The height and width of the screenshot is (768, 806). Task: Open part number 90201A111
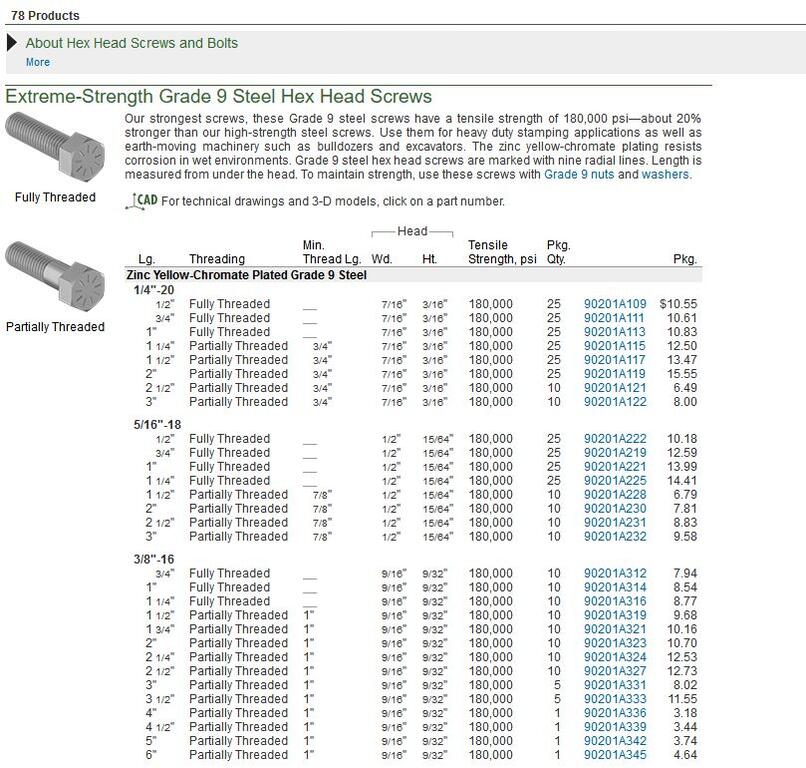point(615,318)
